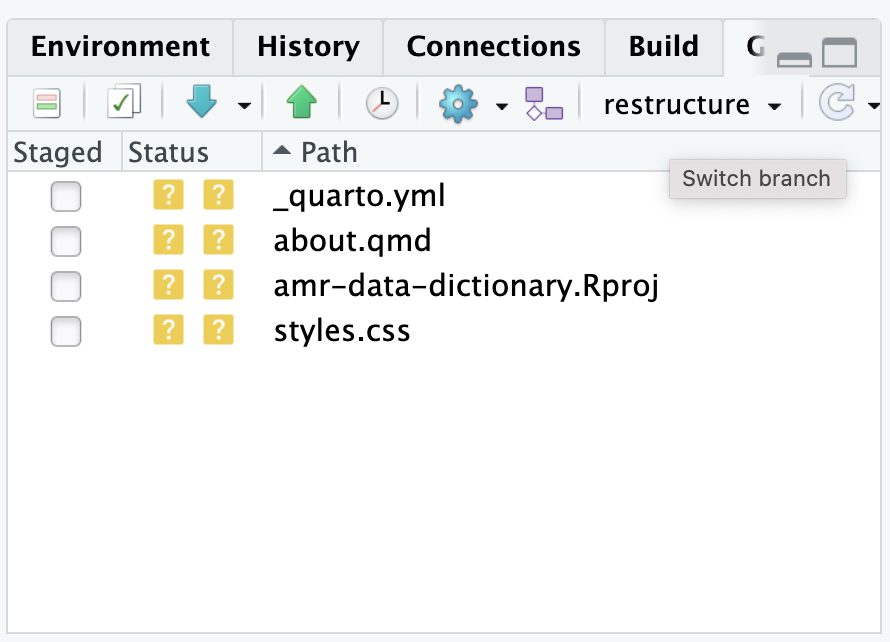Maximize the Git pane
Image resolution: width=890 pixels, height=642 pixels.
[x=839, y=52]
